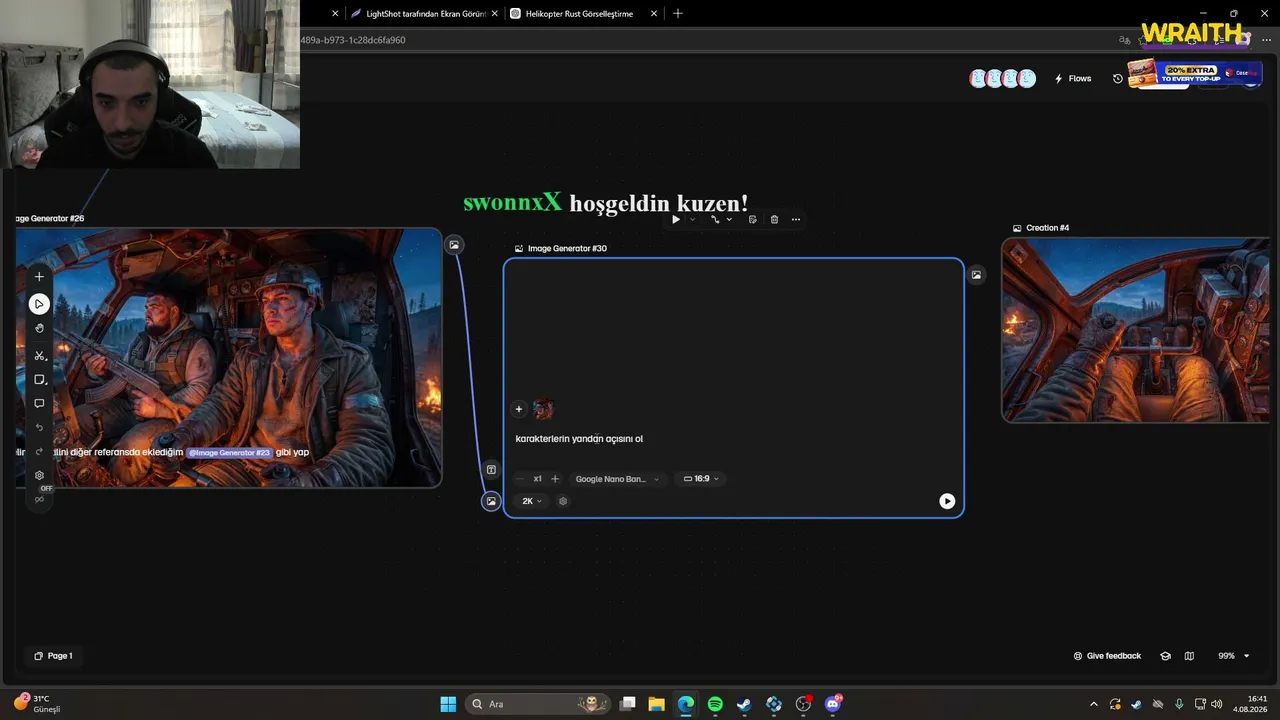Generate image with the white play button
This screenshot has height=720, width=1280.
pos(947,501)
